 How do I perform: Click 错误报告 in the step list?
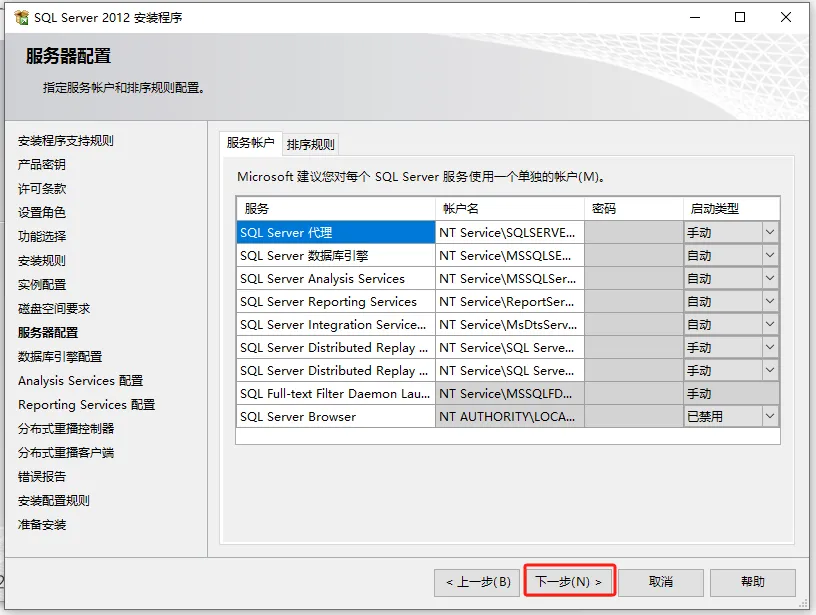point(42,476)
